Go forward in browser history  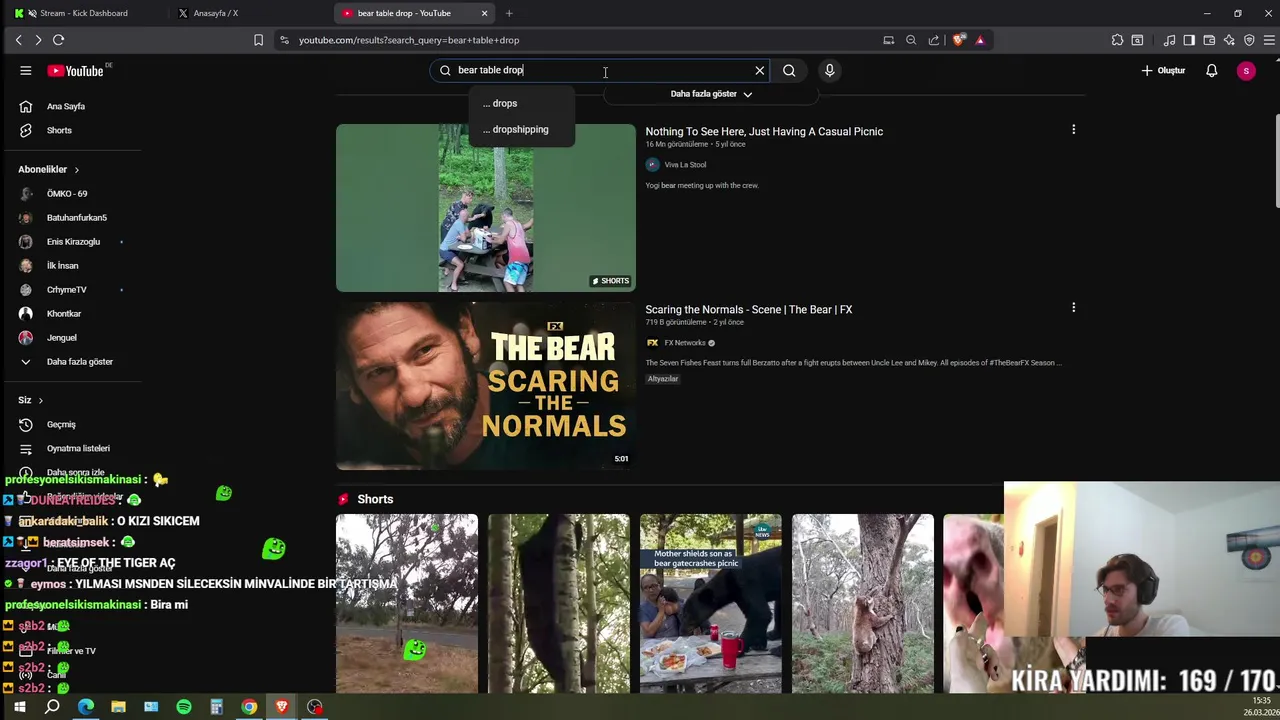pyautogui.click(x=38, y=40)
